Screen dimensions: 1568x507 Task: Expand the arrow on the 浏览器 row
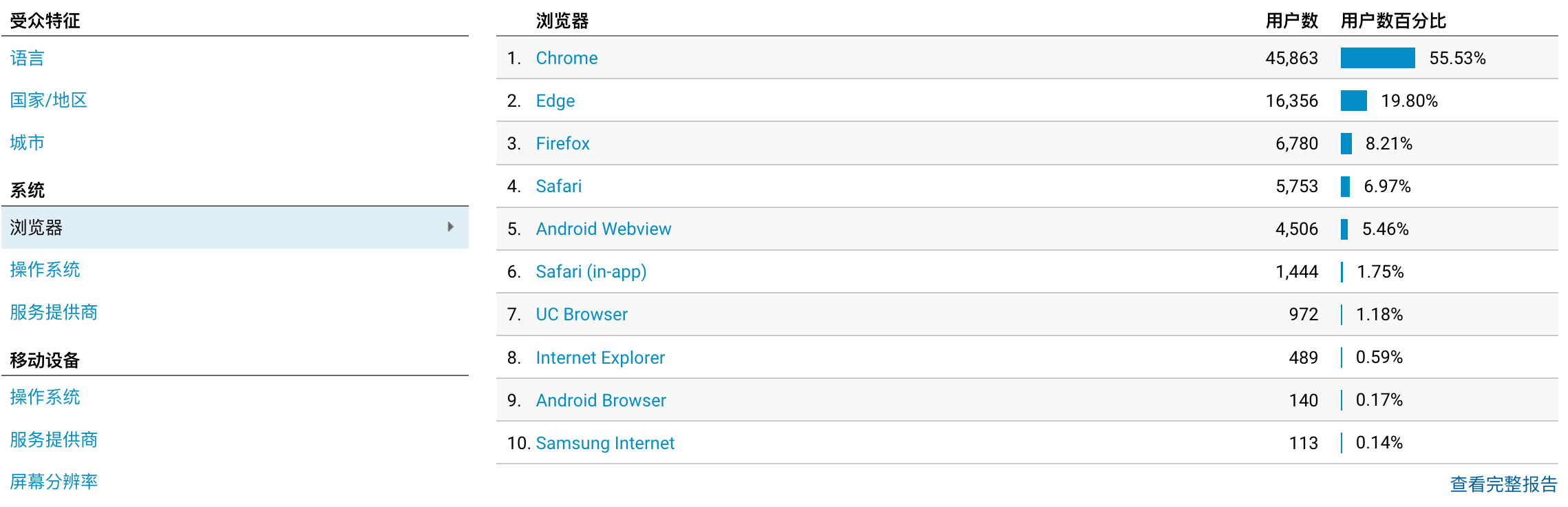click(x=450, y=227)
